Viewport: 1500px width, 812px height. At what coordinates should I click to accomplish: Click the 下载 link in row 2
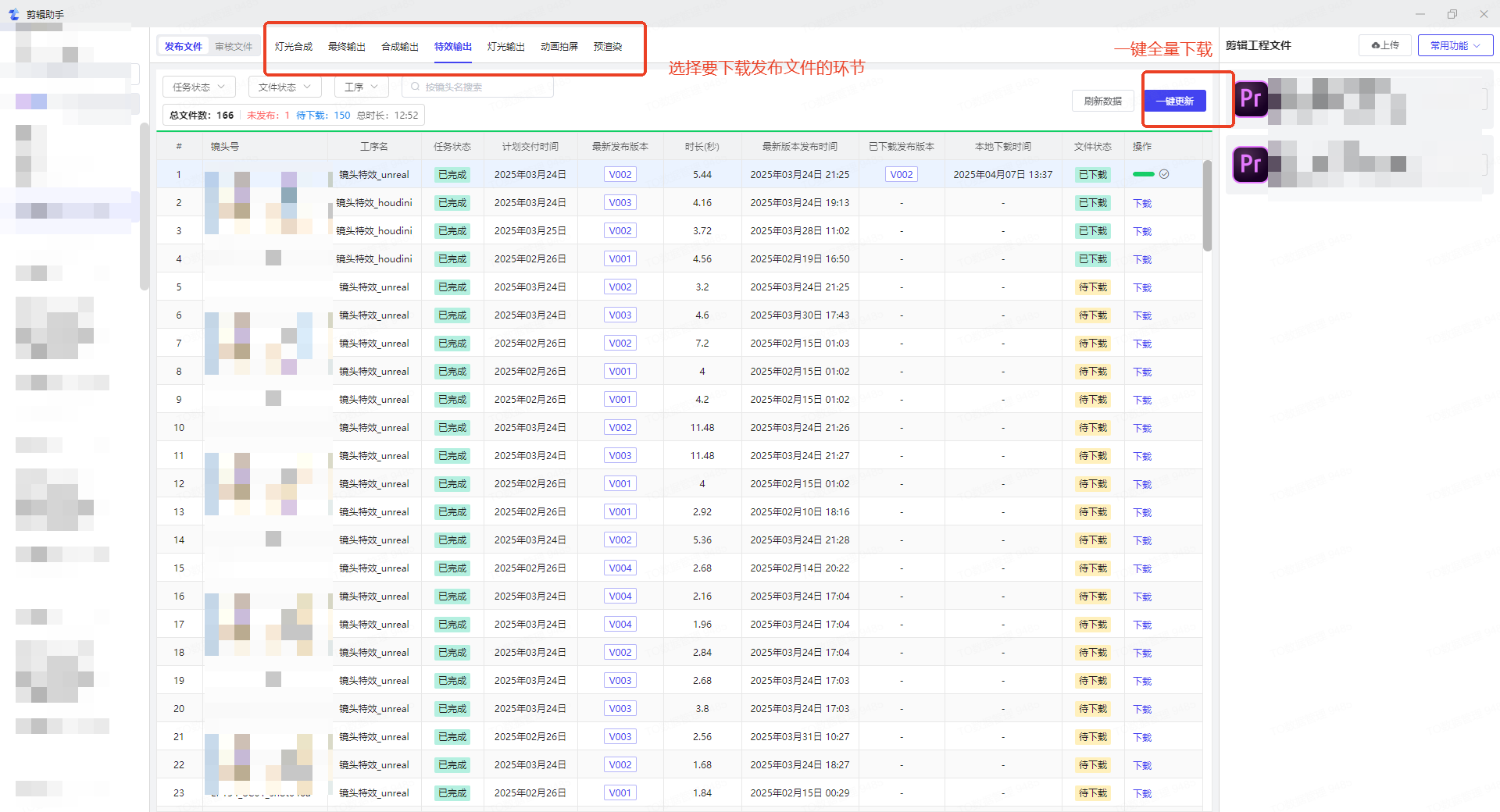click(x=1142, y=203)
